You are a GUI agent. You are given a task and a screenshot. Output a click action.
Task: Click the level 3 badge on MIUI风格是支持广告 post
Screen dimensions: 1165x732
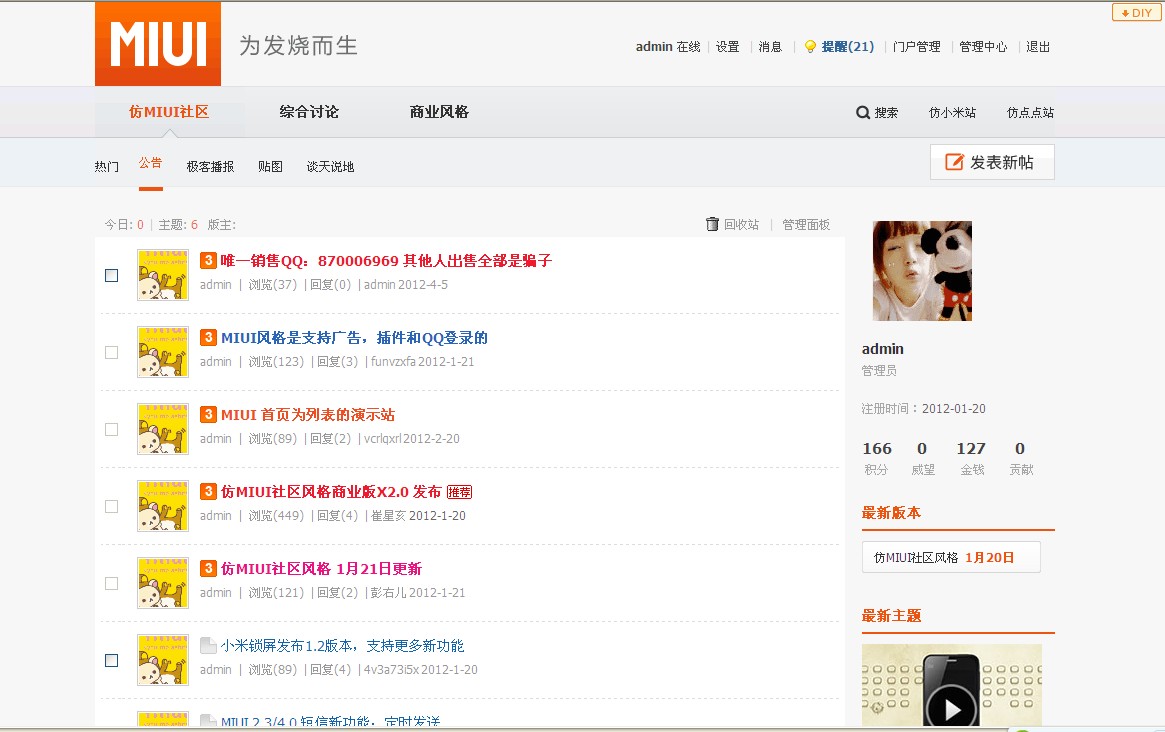coord(208,337)
